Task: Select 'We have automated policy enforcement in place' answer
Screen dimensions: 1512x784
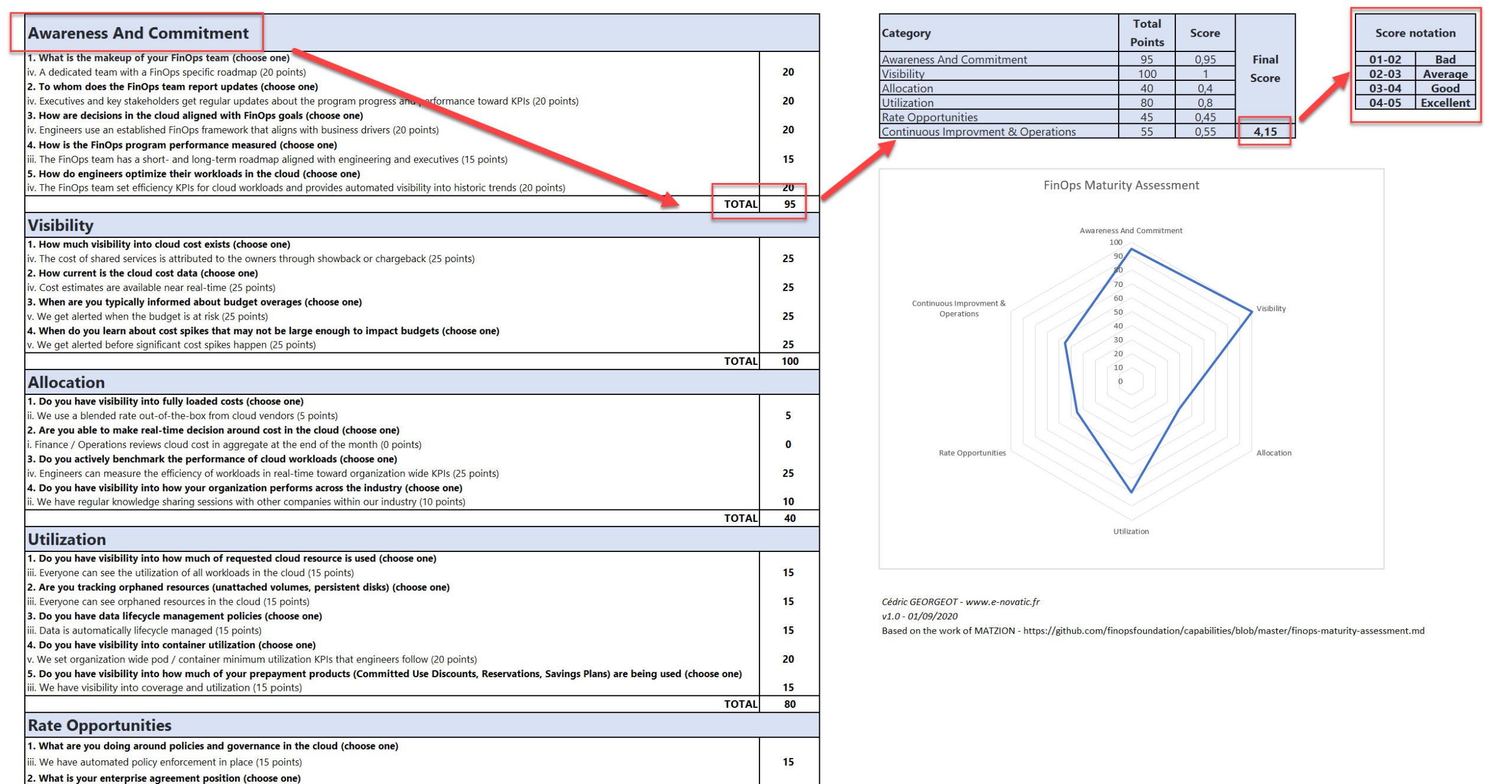Action: [x=165, y=762]
